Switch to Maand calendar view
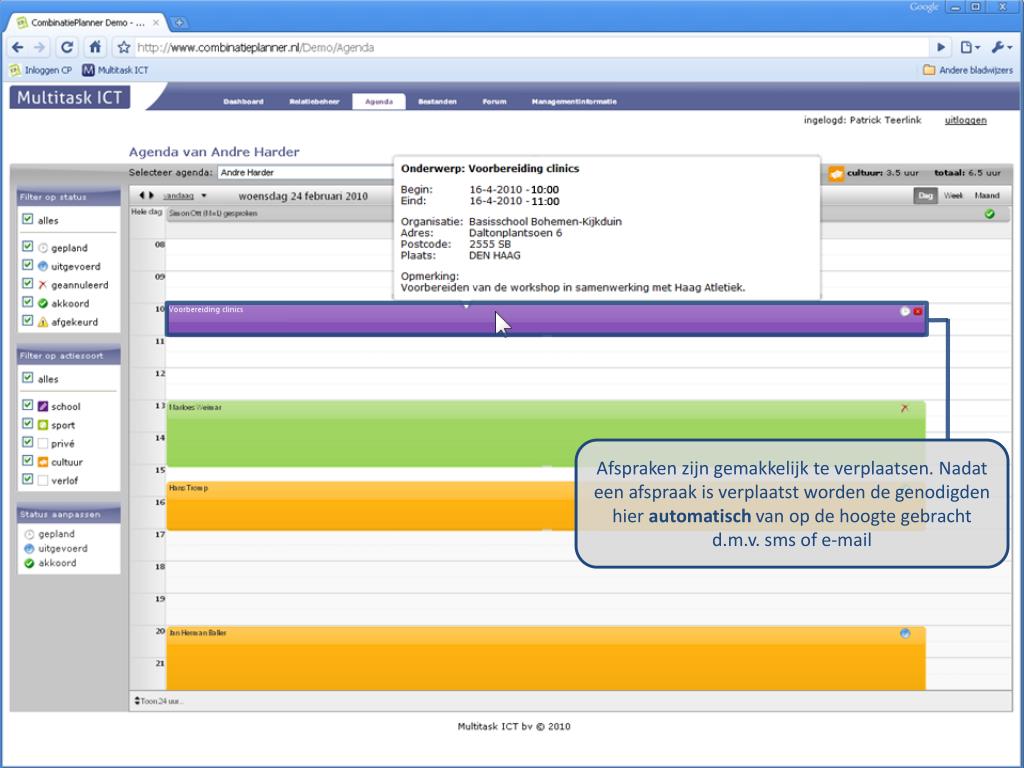This screenshot has width=1024, height=768. pyautogui.click(x=987, y=195)
